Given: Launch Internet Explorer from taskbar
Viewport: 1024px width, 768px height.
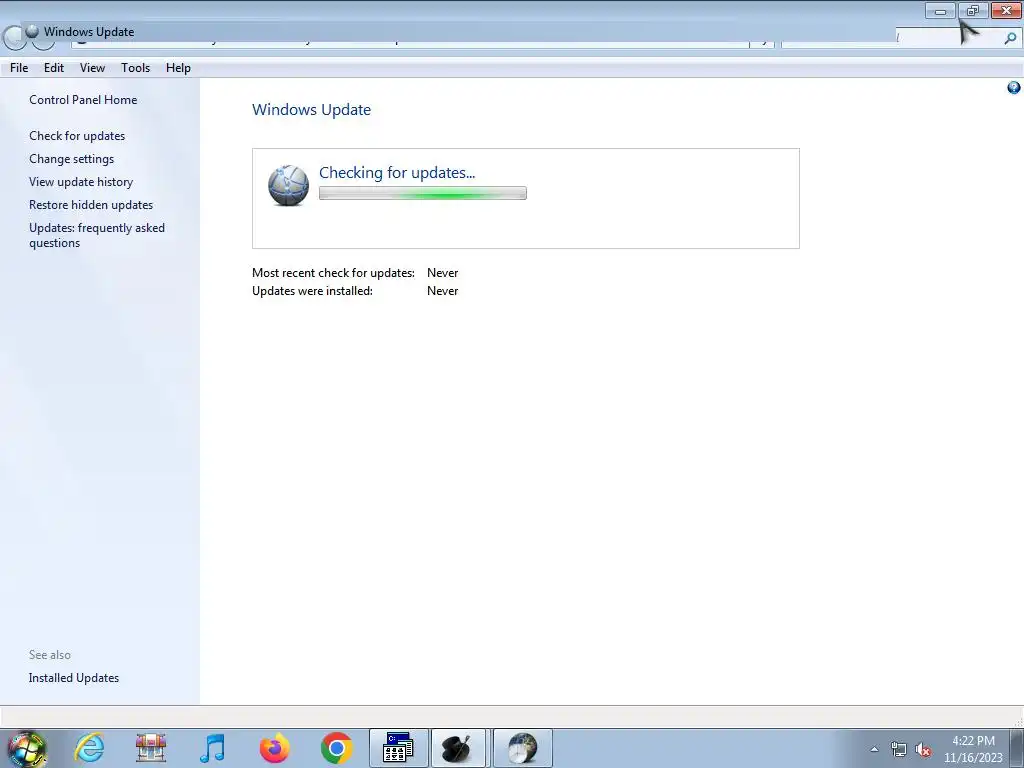Looking at the screenshot, I should (x=89, y=748).
